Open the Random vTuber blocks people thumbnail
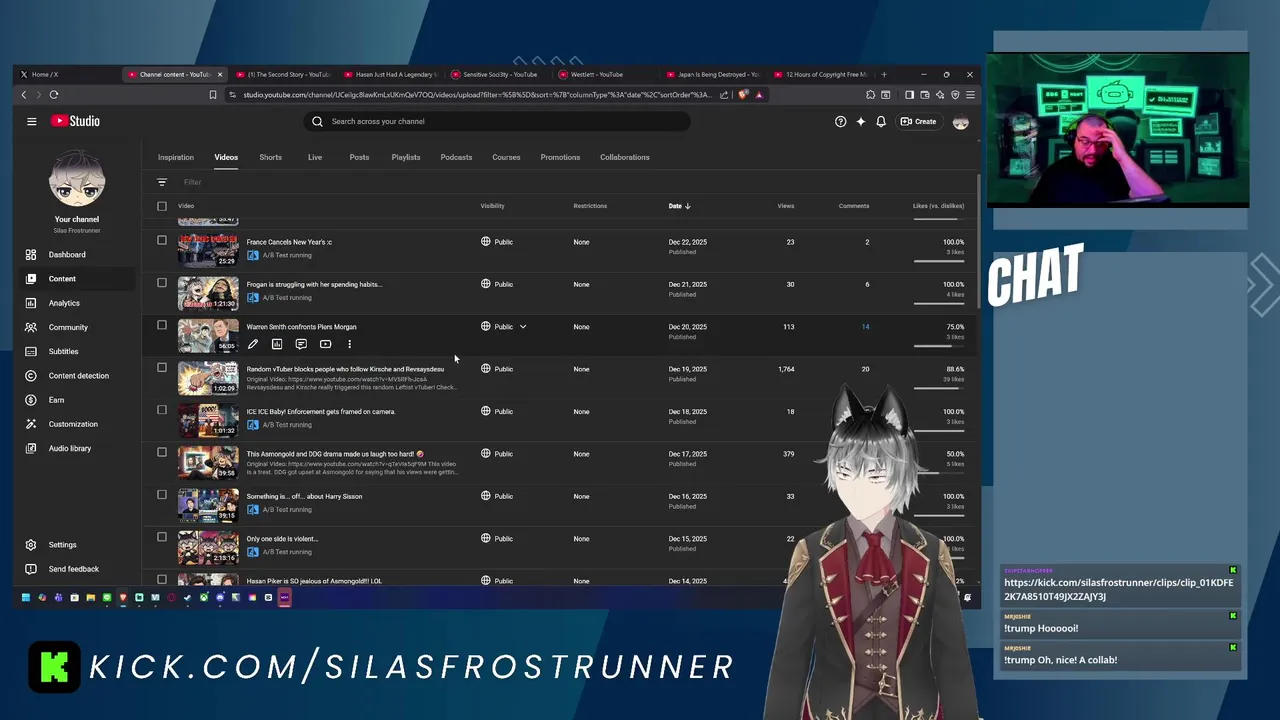Screen dimensions: 1280x720 [x=208, y=378]
